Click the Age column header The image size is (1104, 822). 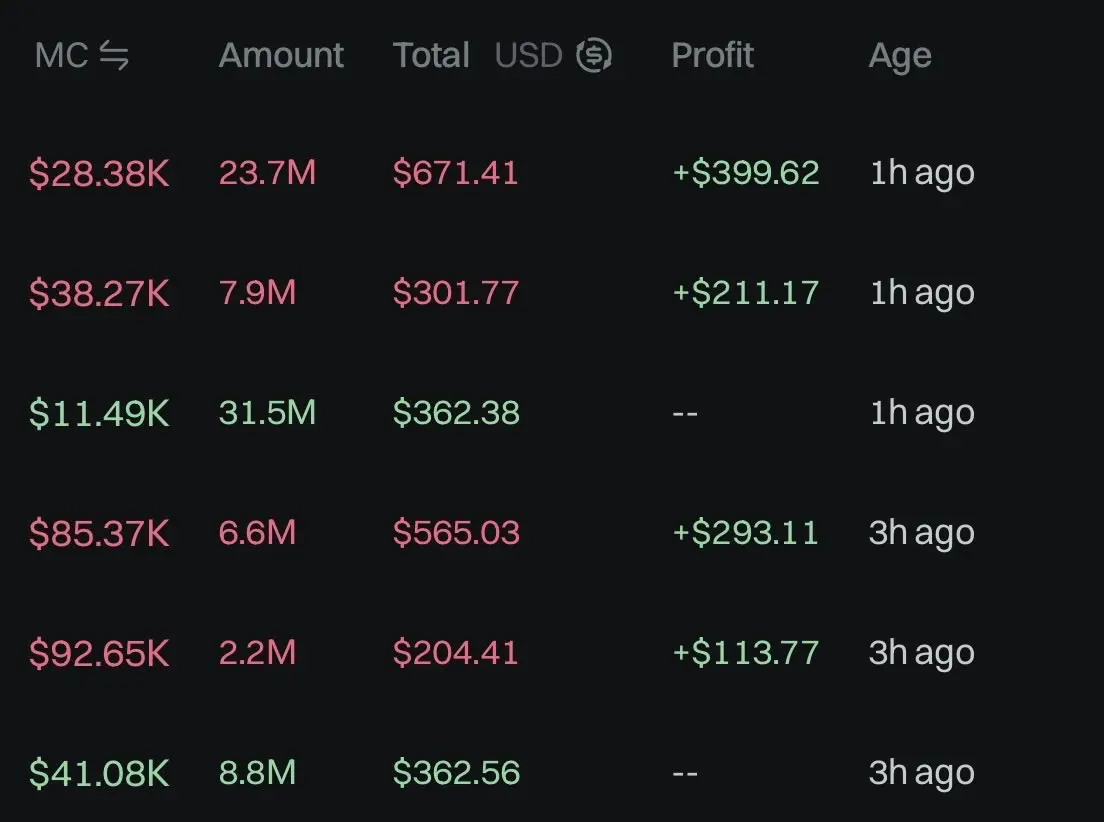click(899, 56)
